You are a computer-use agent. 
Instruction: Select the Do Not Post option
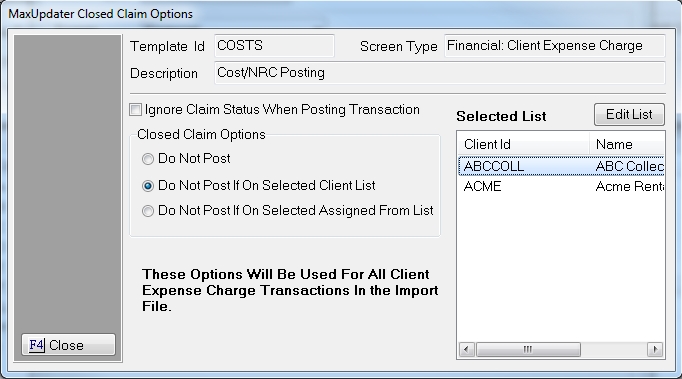(x=148, y=159)
